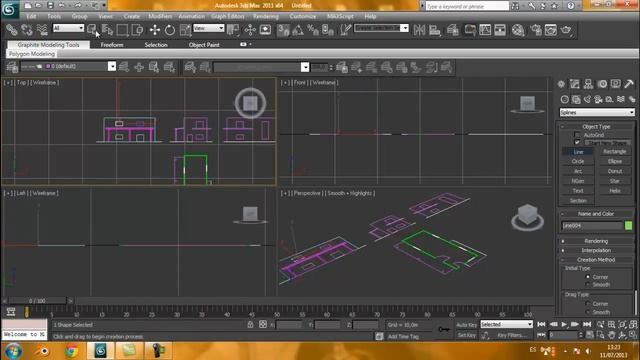Screen dimensions: 640x360
Task: Click the 0 / 100 time slider
Action: point(37,301)
